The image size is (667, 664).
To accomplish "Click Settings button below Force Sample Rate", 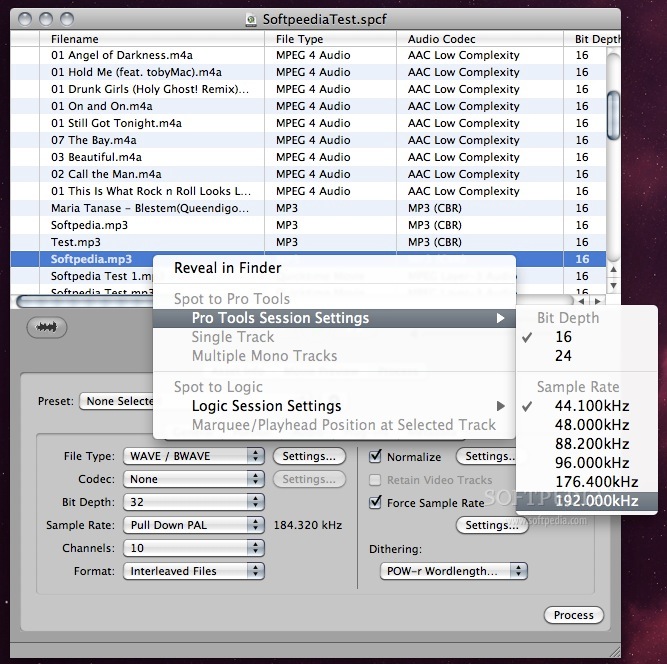I will pyautogui.click(x=492, y=525).
